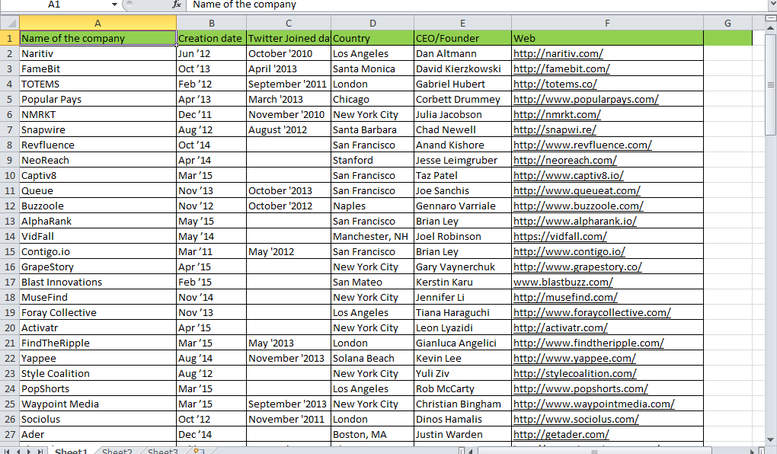Click horizontal scrollbar right arrow
The image size is (777, 454).
click(x=752, y=451)
